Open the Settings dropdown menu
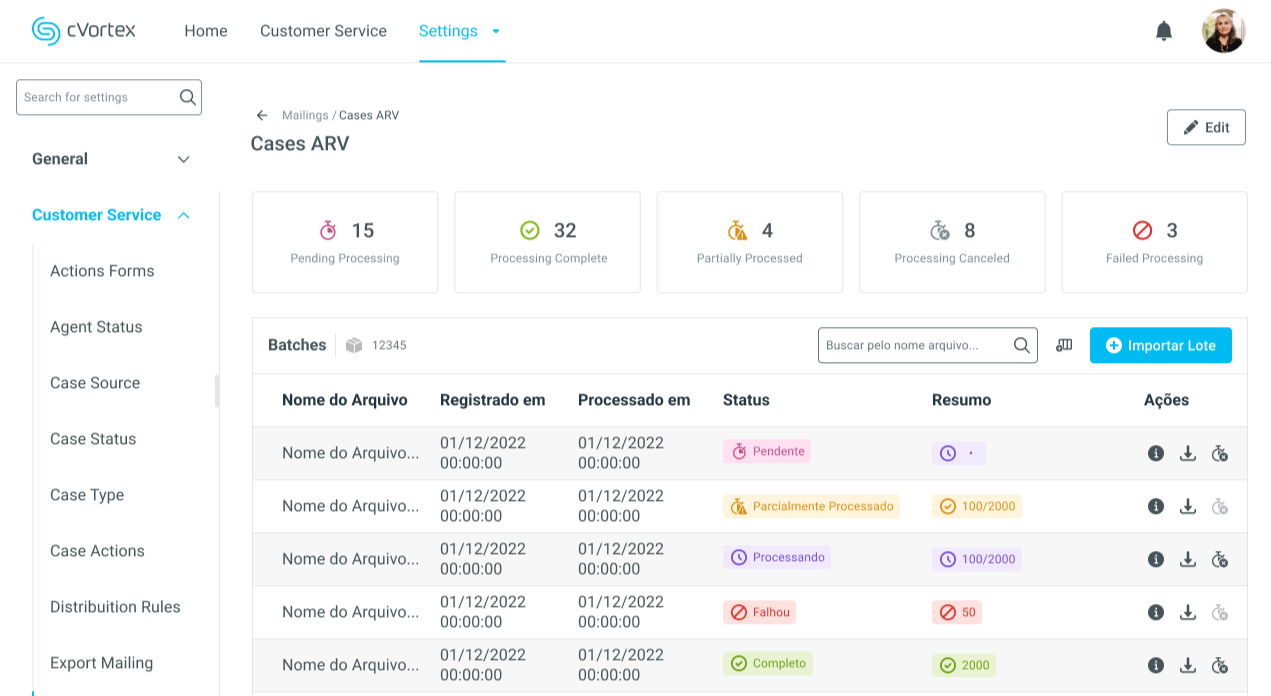Screen dimensions: 1271x696 (x=460, y=31)
